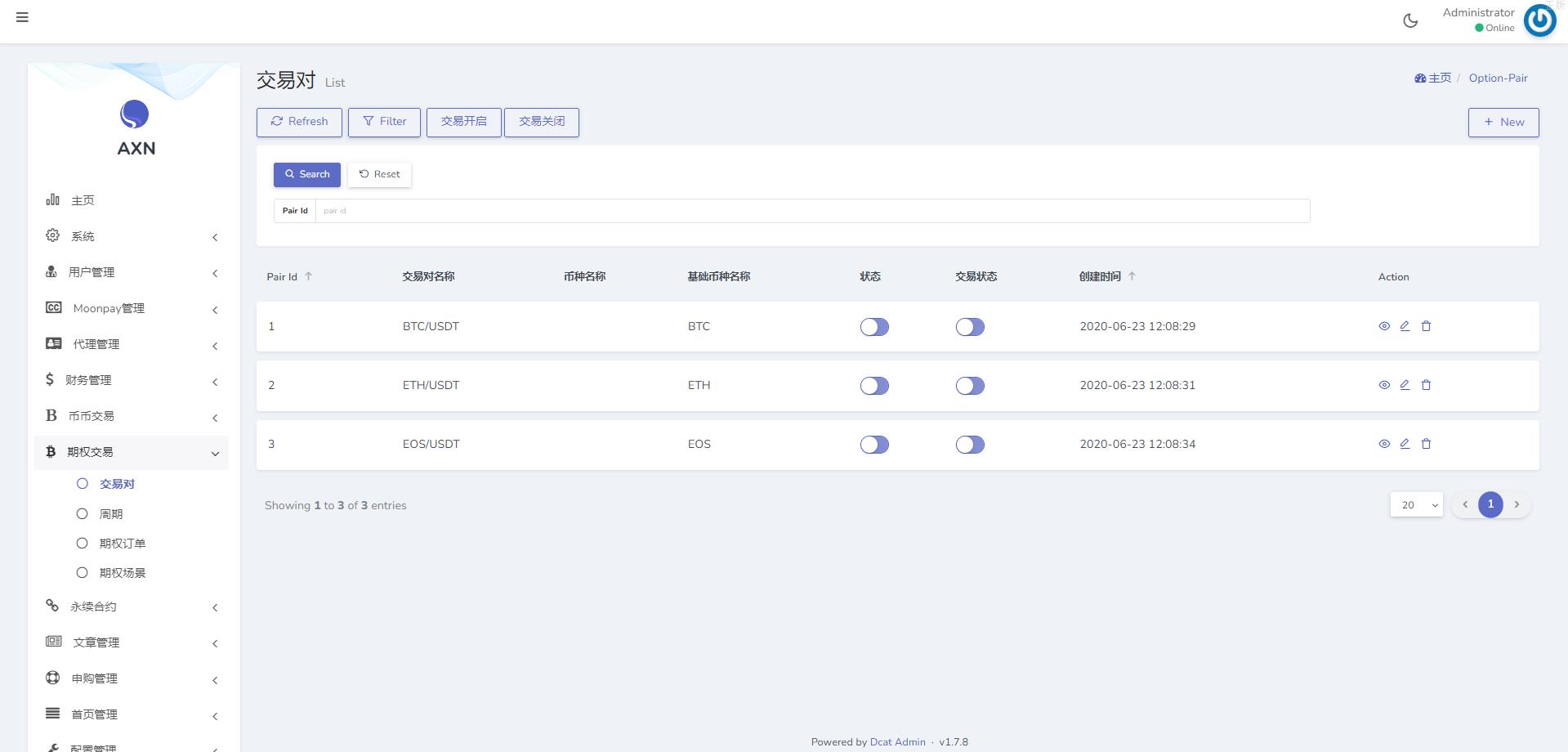Sort by Pair Id column arrow
1568x752 pixels.
308,277
